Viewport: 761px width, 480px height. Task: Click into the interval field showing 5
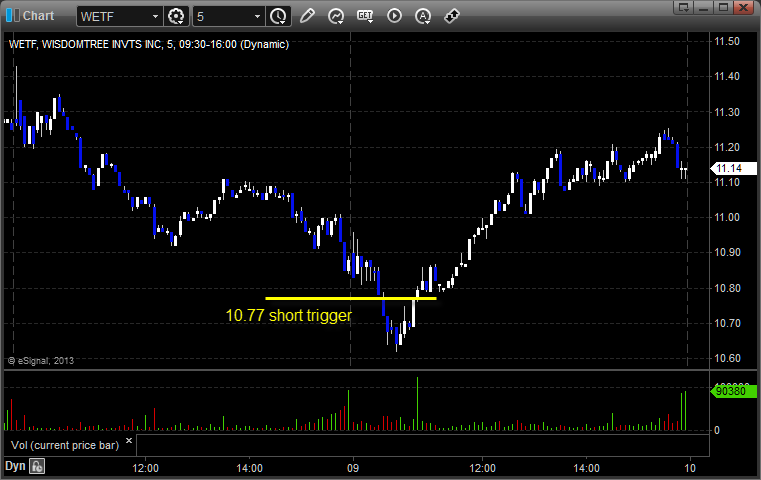tap(223, 17)
